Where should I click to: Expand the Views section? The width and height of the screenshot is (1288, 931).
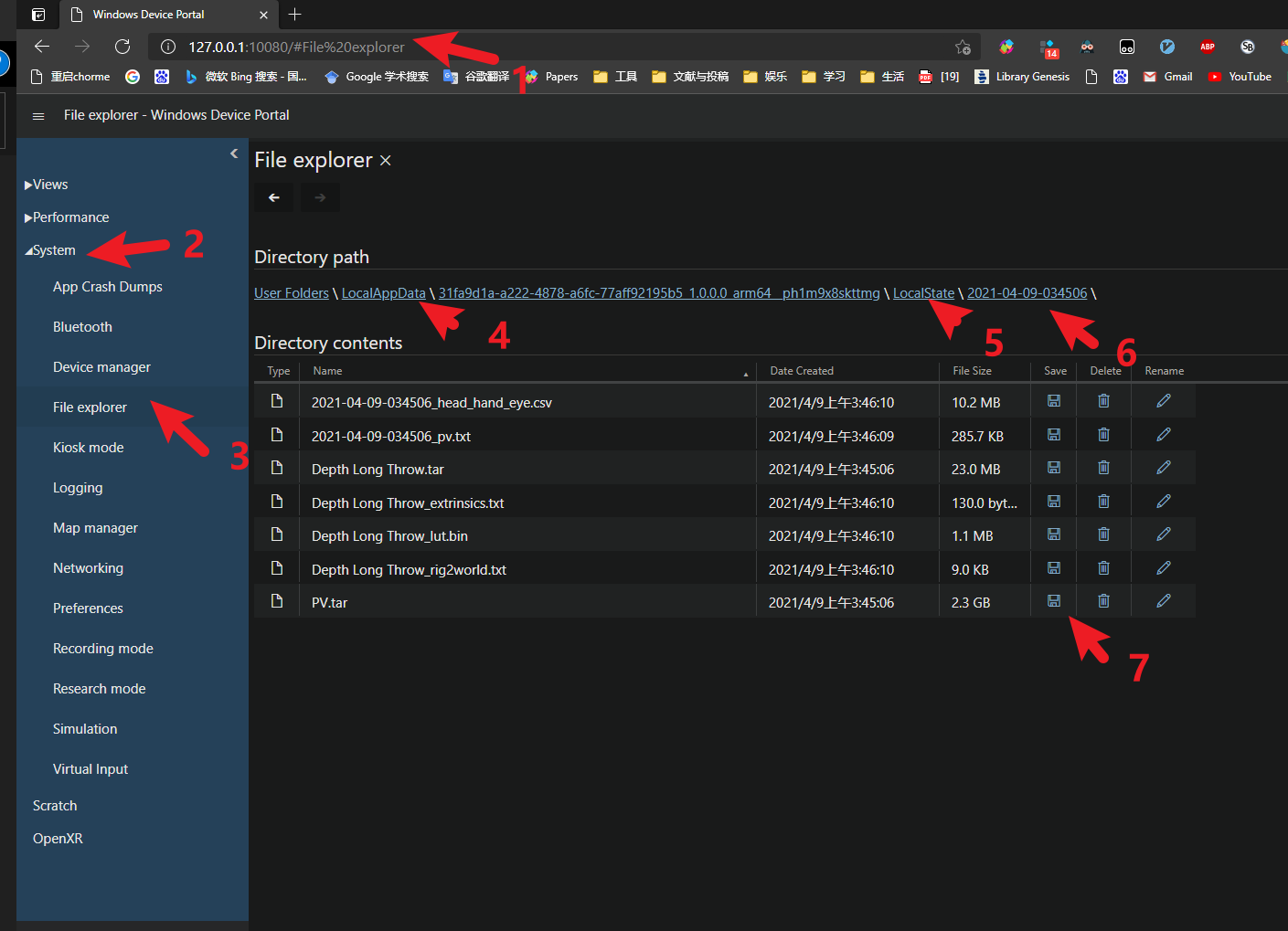point(47,185)
